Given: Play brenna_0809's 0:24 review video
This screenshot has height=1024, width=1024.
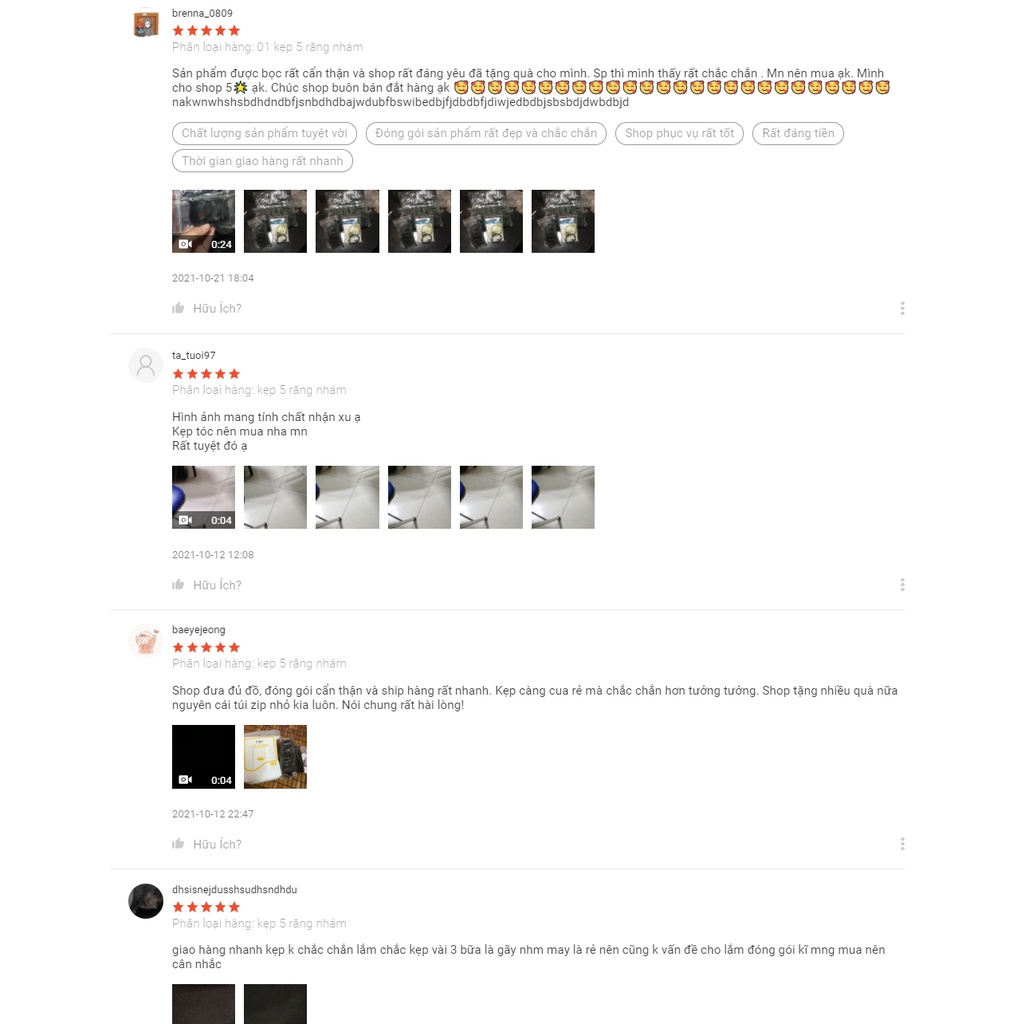Looking at the screenshot, I should coord(203,221).
